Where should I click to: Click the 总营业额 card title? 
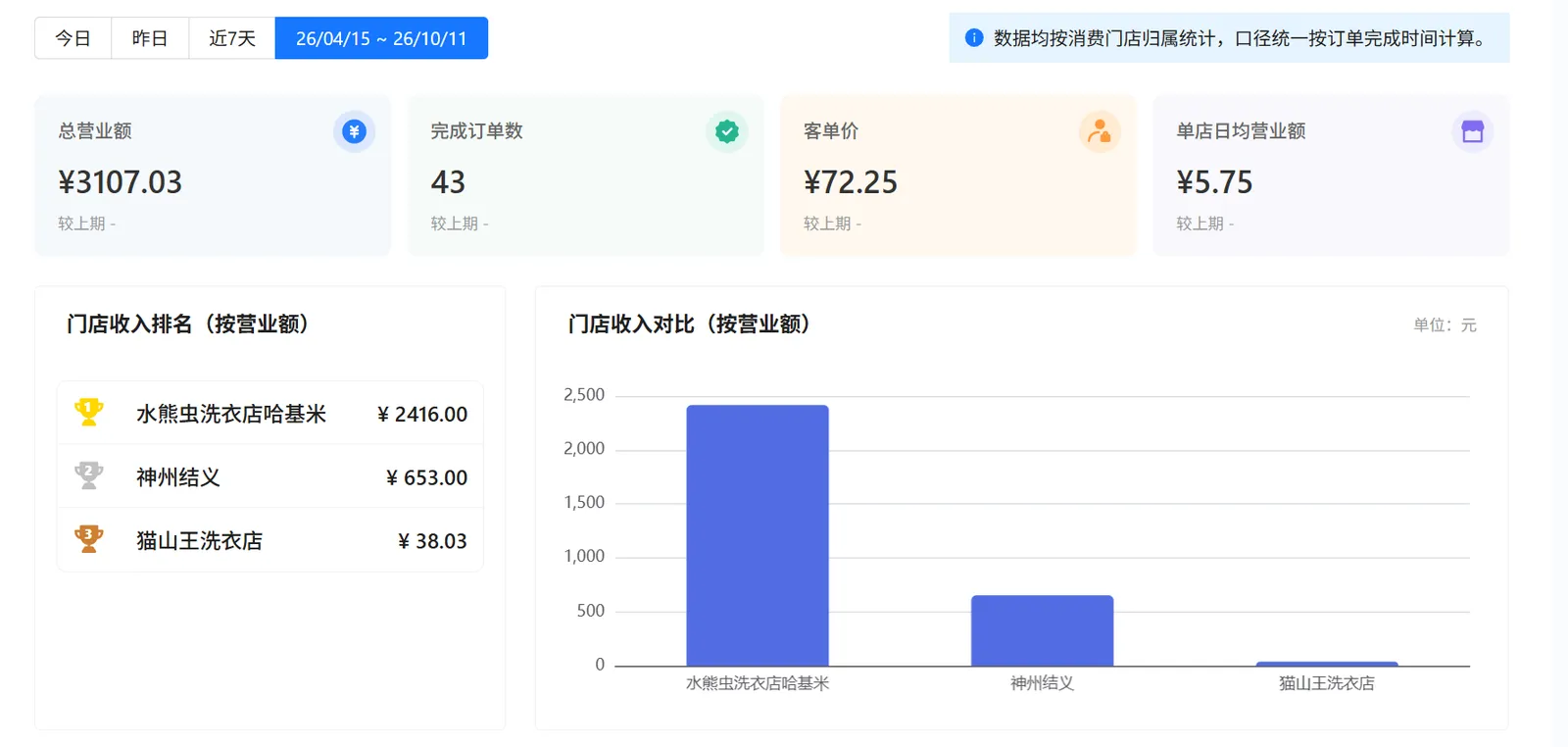click(95, 131)
